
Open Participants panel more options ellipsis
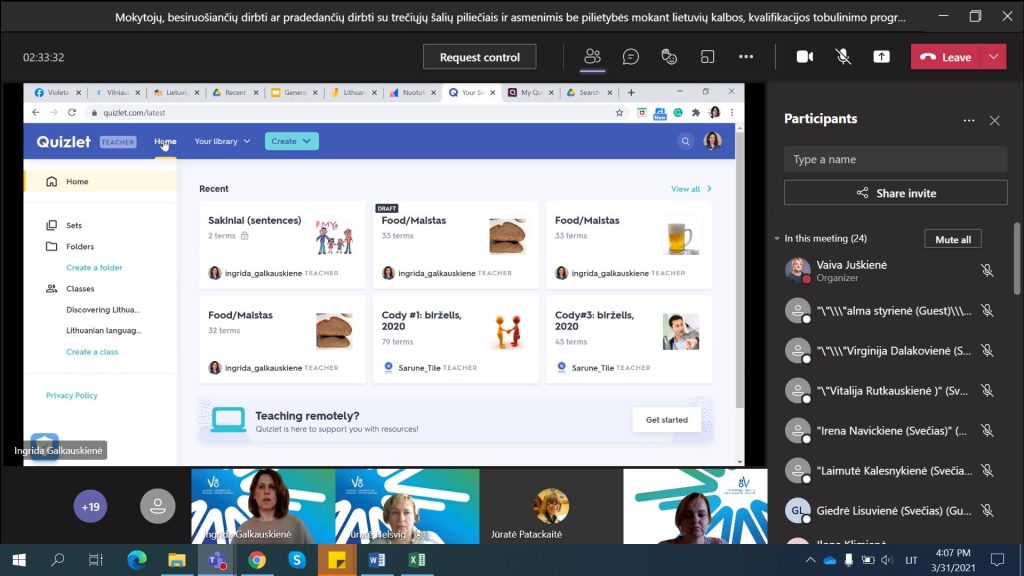968,120
